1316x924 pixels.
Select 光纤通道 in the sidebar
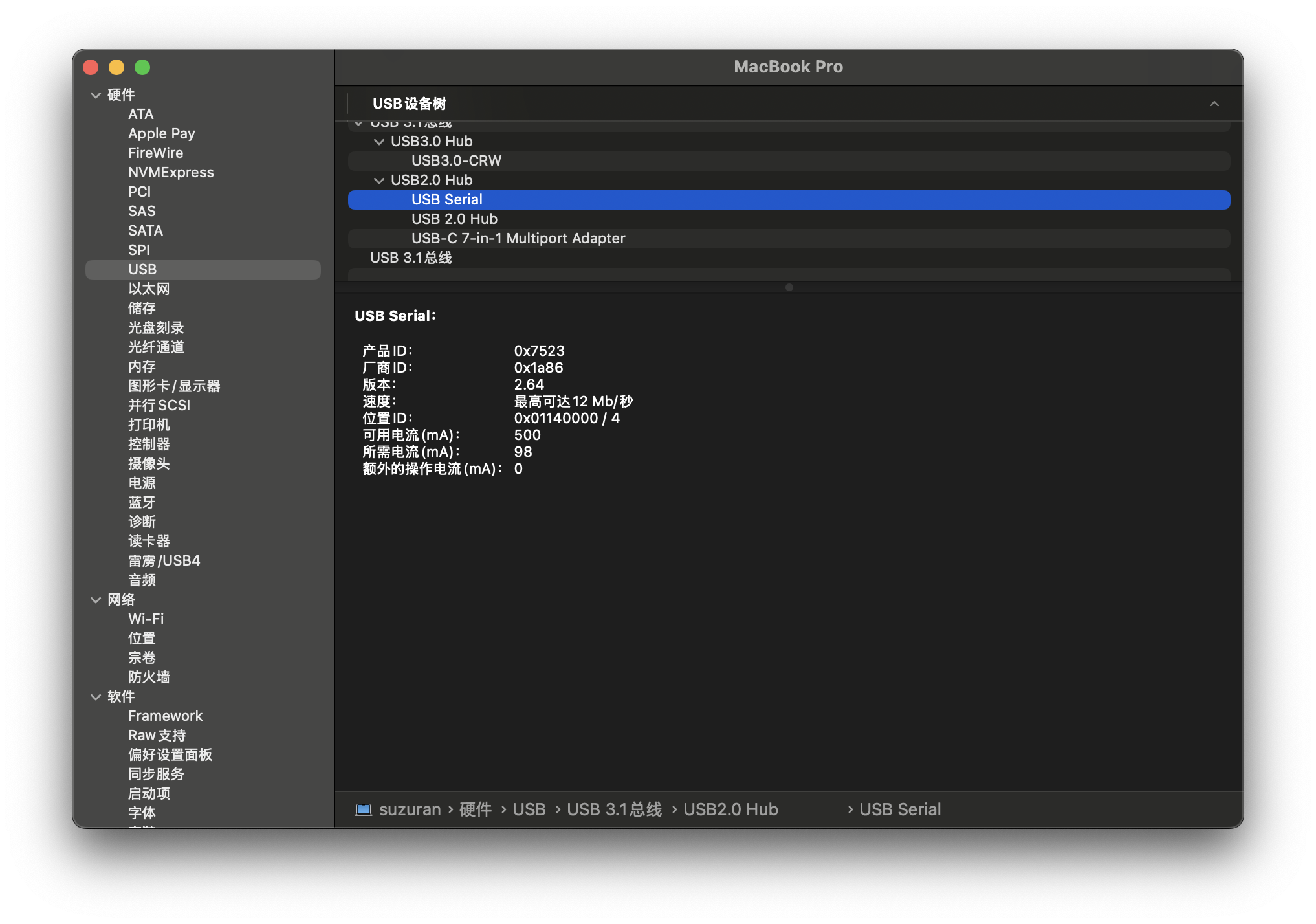(203, 347)
